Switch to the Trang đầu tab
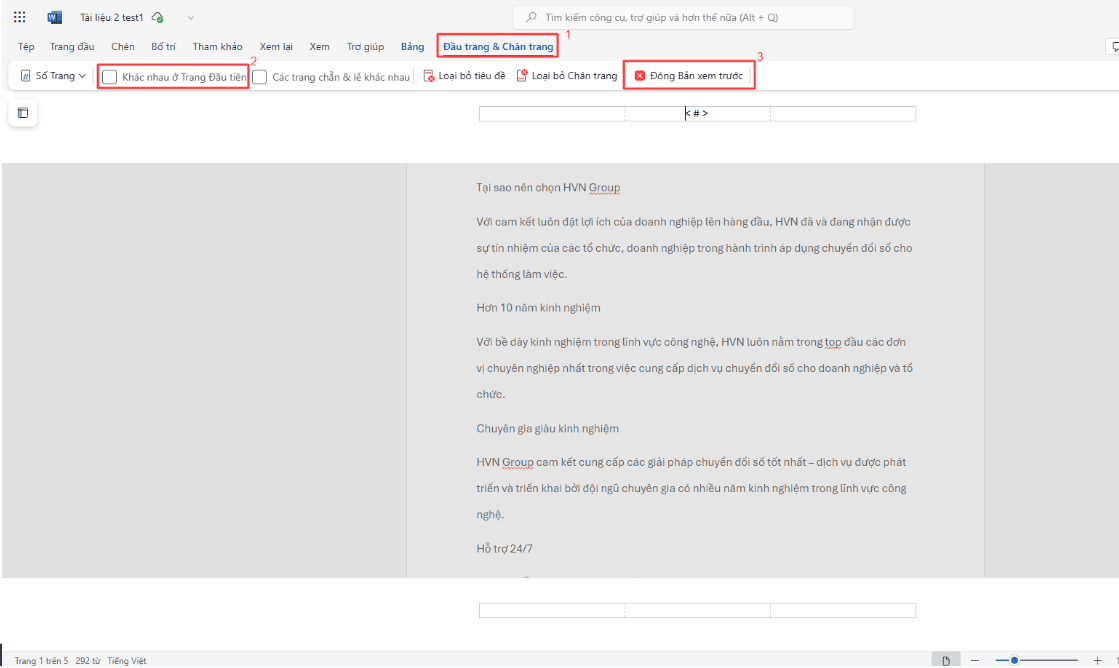The image size is (1119, 668). (x=72, y=46)
